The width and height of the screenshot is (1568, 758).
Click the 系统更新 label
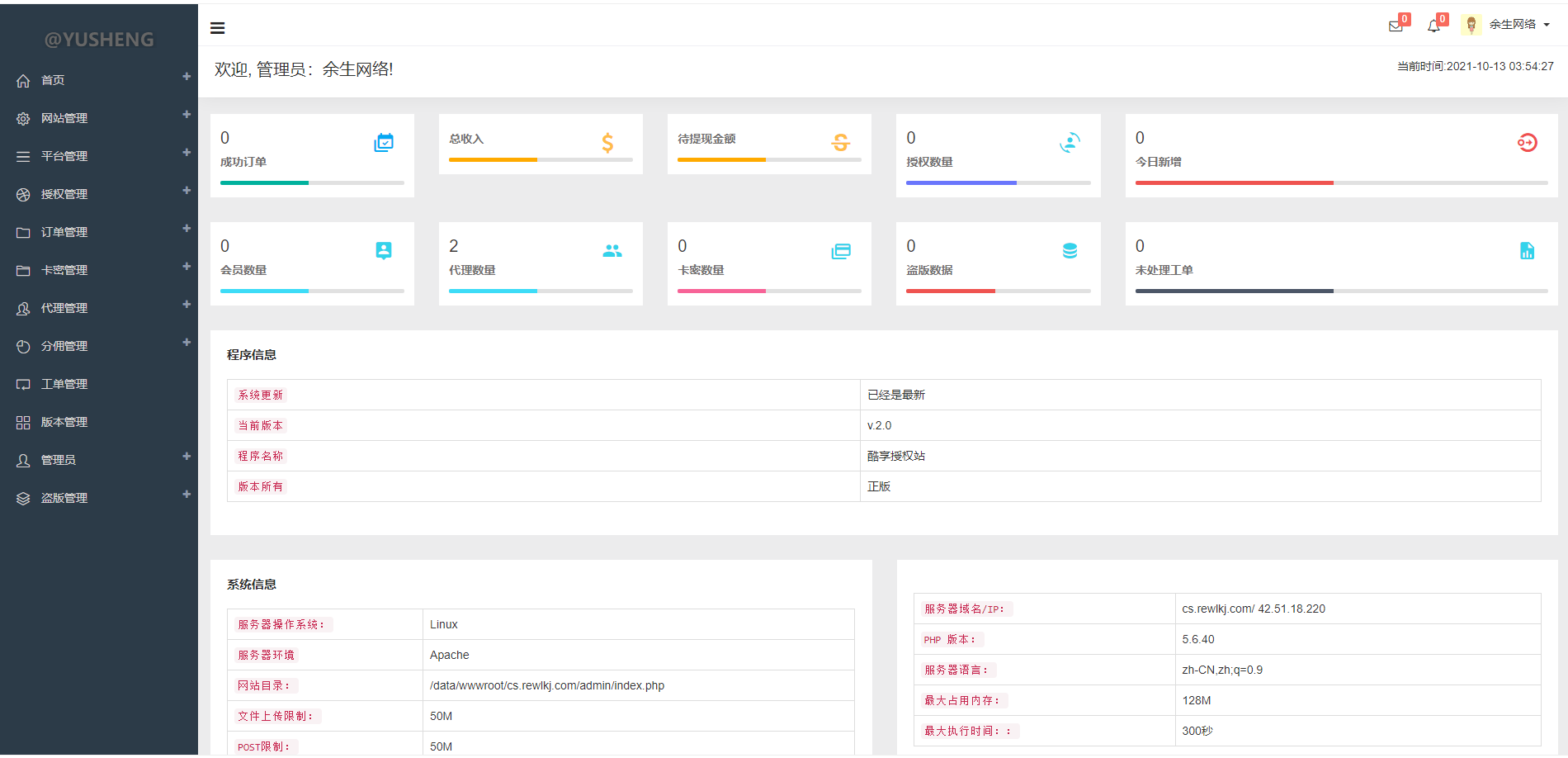pyautogui.click(x=261, y=395)
